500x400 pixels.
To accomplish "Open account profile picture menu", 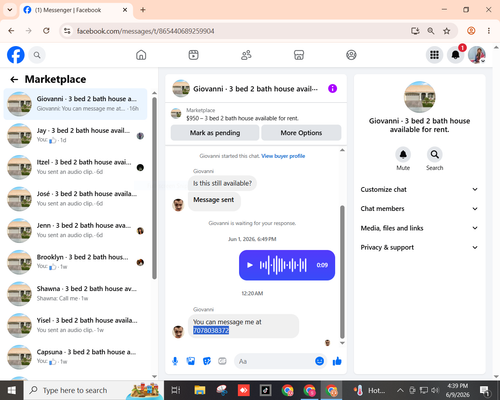I will [477, 55].
